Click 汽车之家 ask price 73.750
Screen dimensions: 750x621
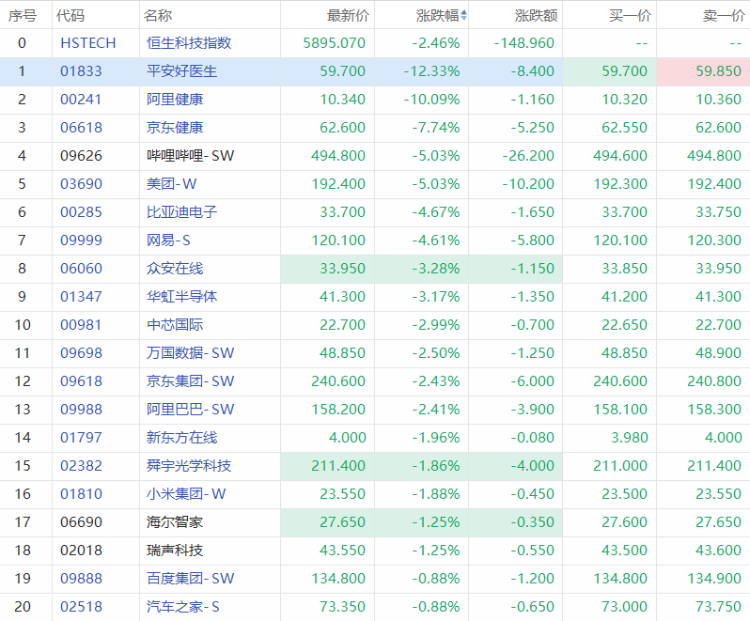point(718,607)
